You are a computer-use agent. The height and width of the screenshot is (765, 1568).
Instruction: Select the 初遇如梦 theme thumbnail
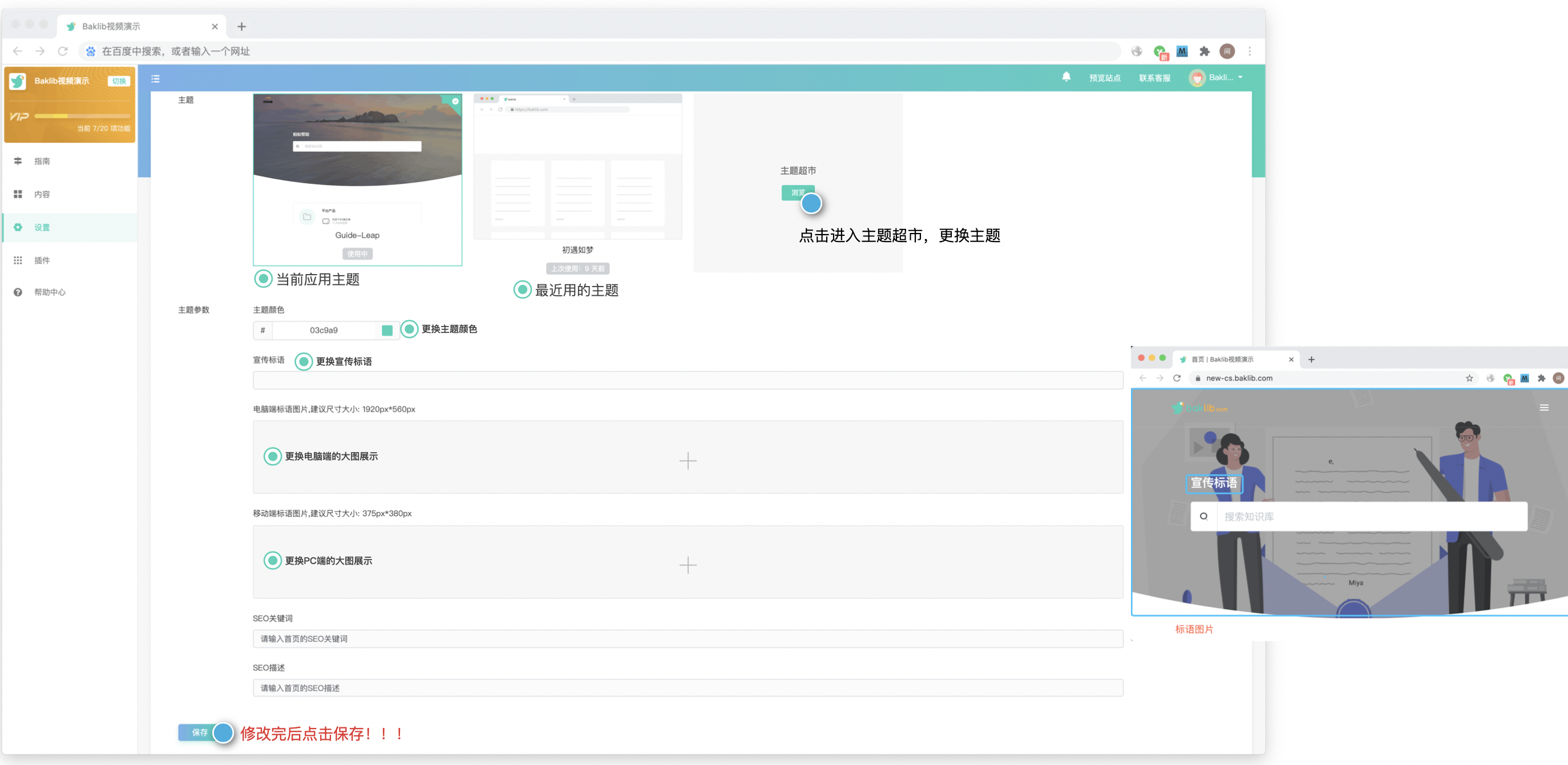[x=577, y=166]
